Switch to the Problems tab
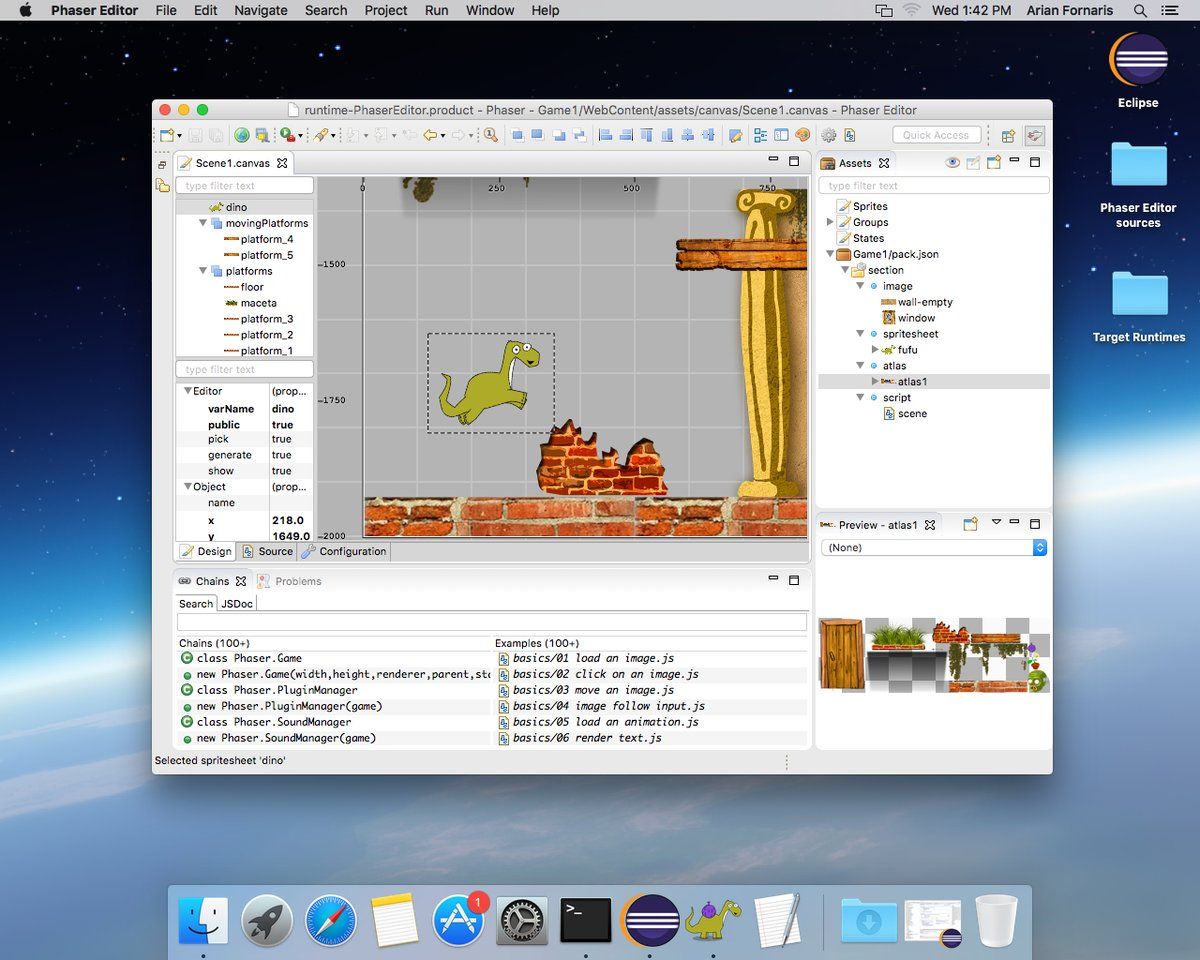 [x=290, y=581]
